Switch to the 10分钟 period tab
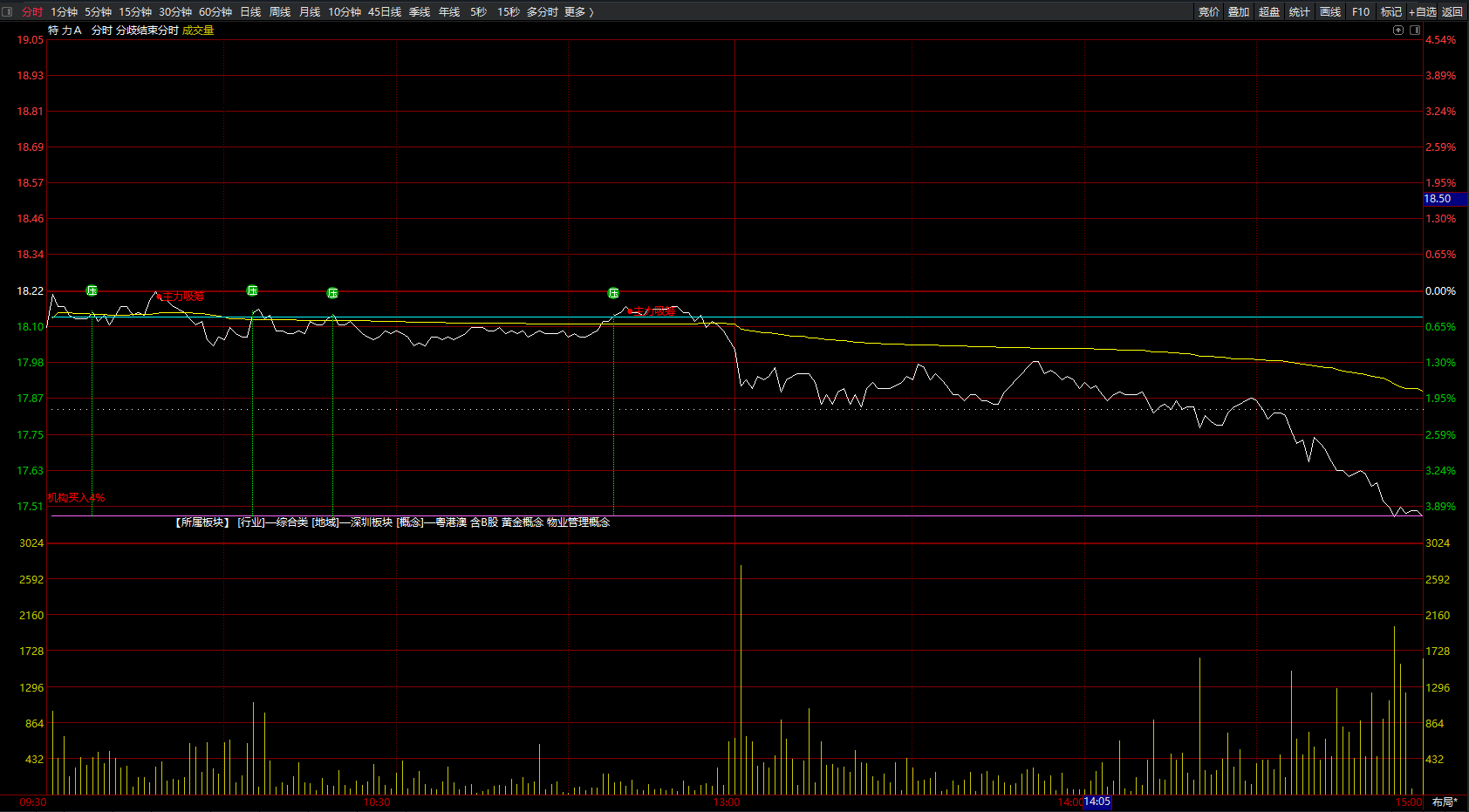Image resolution: width=1469 pixels, height=812 pixels. tap(345, 11)
